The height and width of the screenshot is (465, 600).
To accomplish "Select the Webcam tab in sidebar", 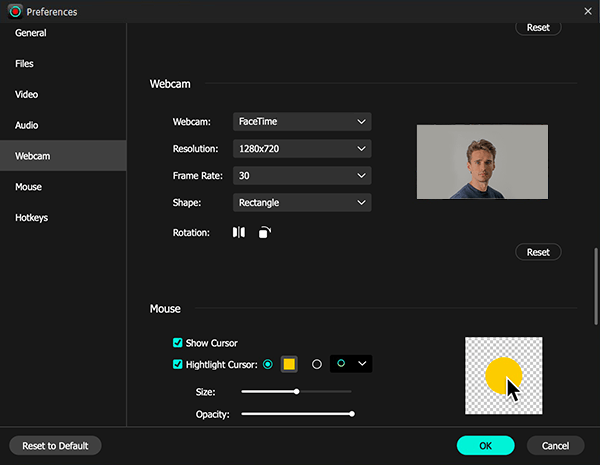I will tap(63, 156).
